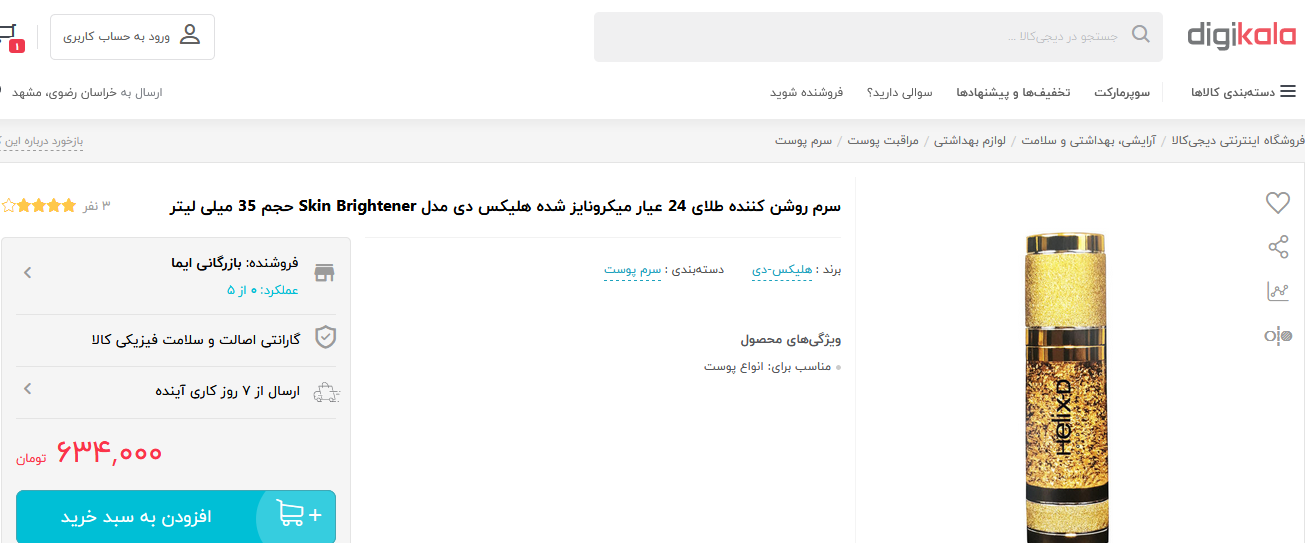Click the compare products icon
The height and width of the screenshot is (543, 1305).
(1278, 335)
